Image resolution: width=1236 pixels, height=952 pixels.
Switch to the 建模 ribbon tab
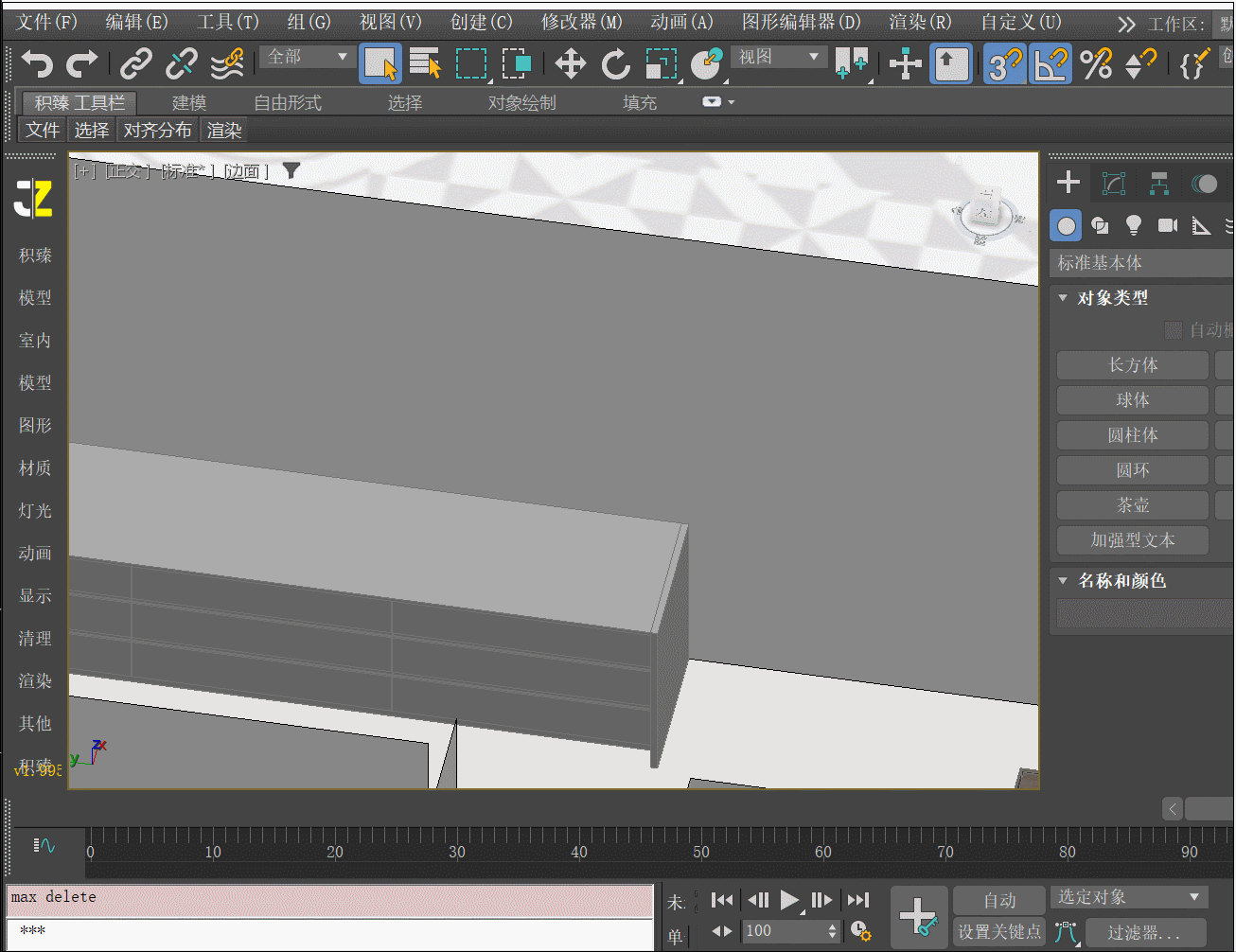tap(189, 102)
